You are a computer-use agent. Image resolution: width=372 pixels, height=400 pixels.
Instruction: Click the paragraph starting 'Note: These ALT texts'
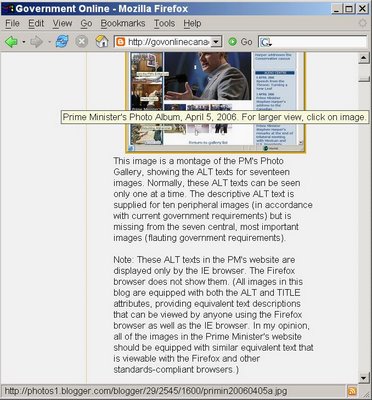(213, 314)
